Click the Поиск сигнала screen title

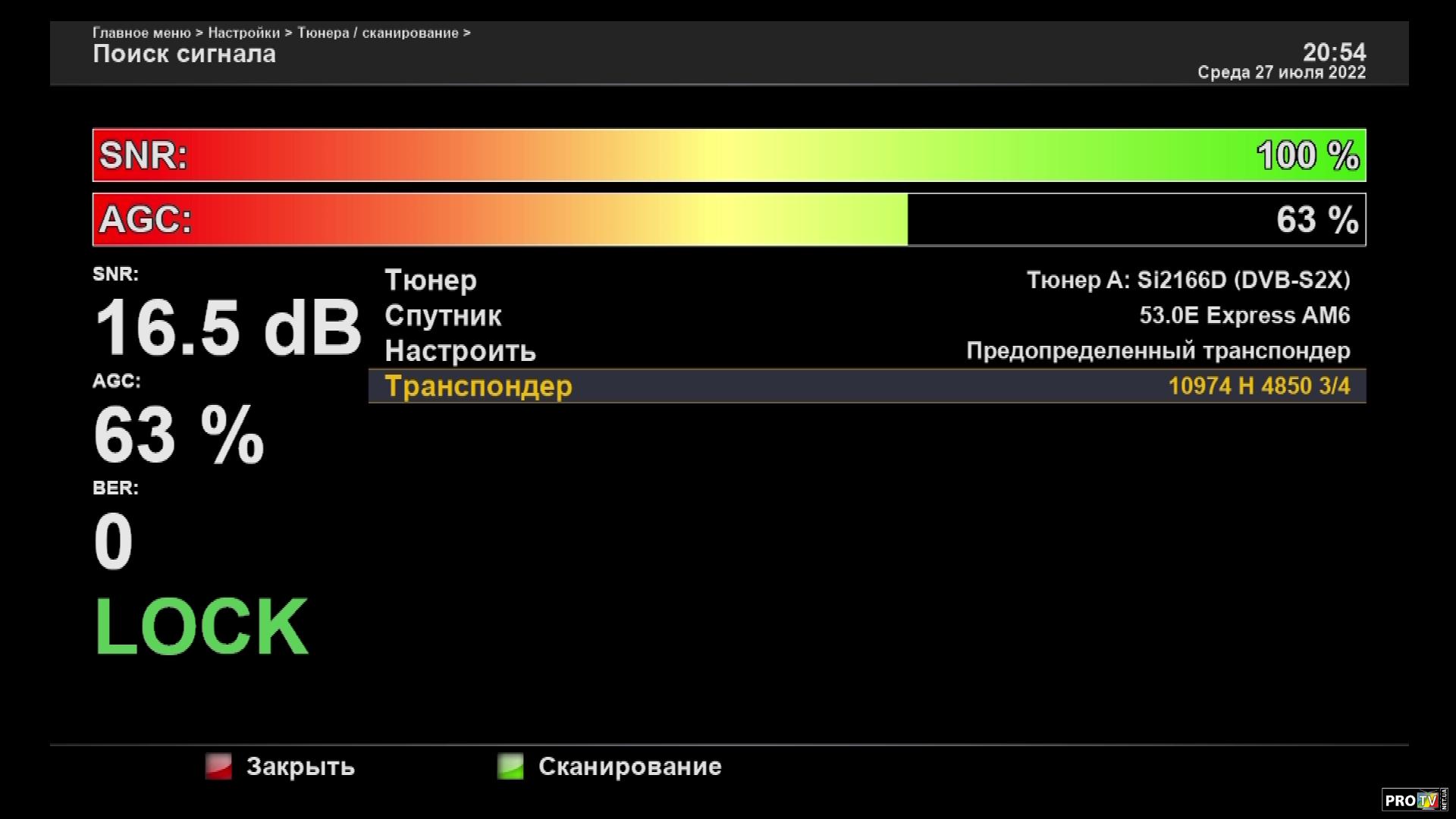point(184,54)
